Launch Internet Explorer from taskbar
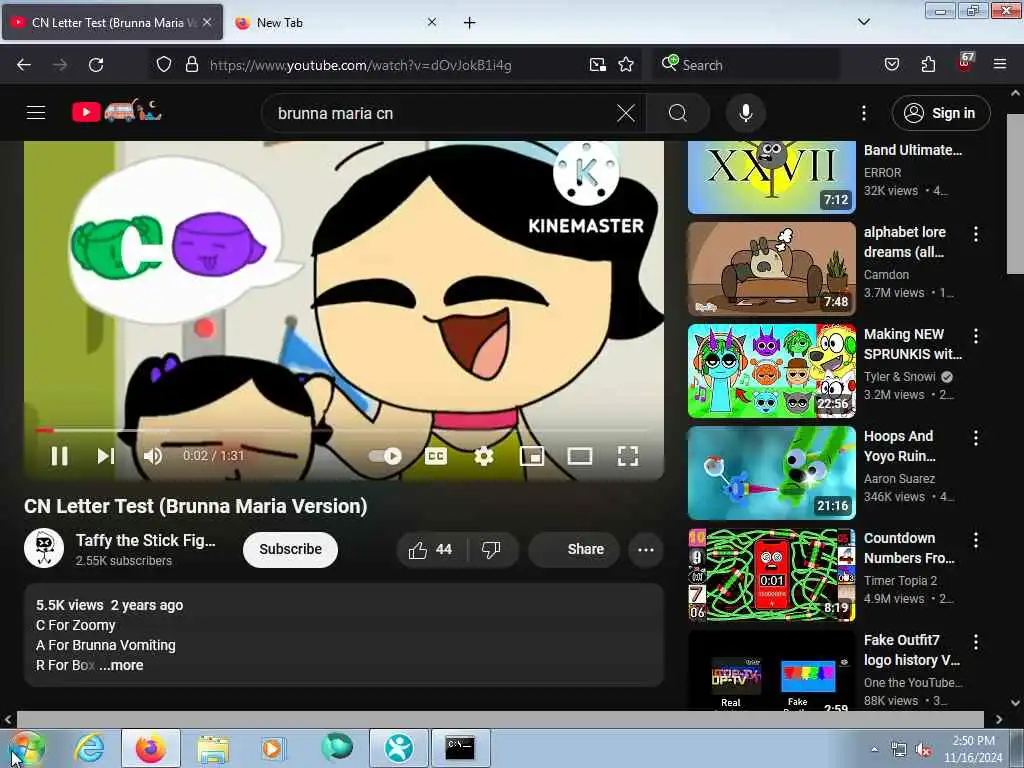1024x768 pixels. 89,748
